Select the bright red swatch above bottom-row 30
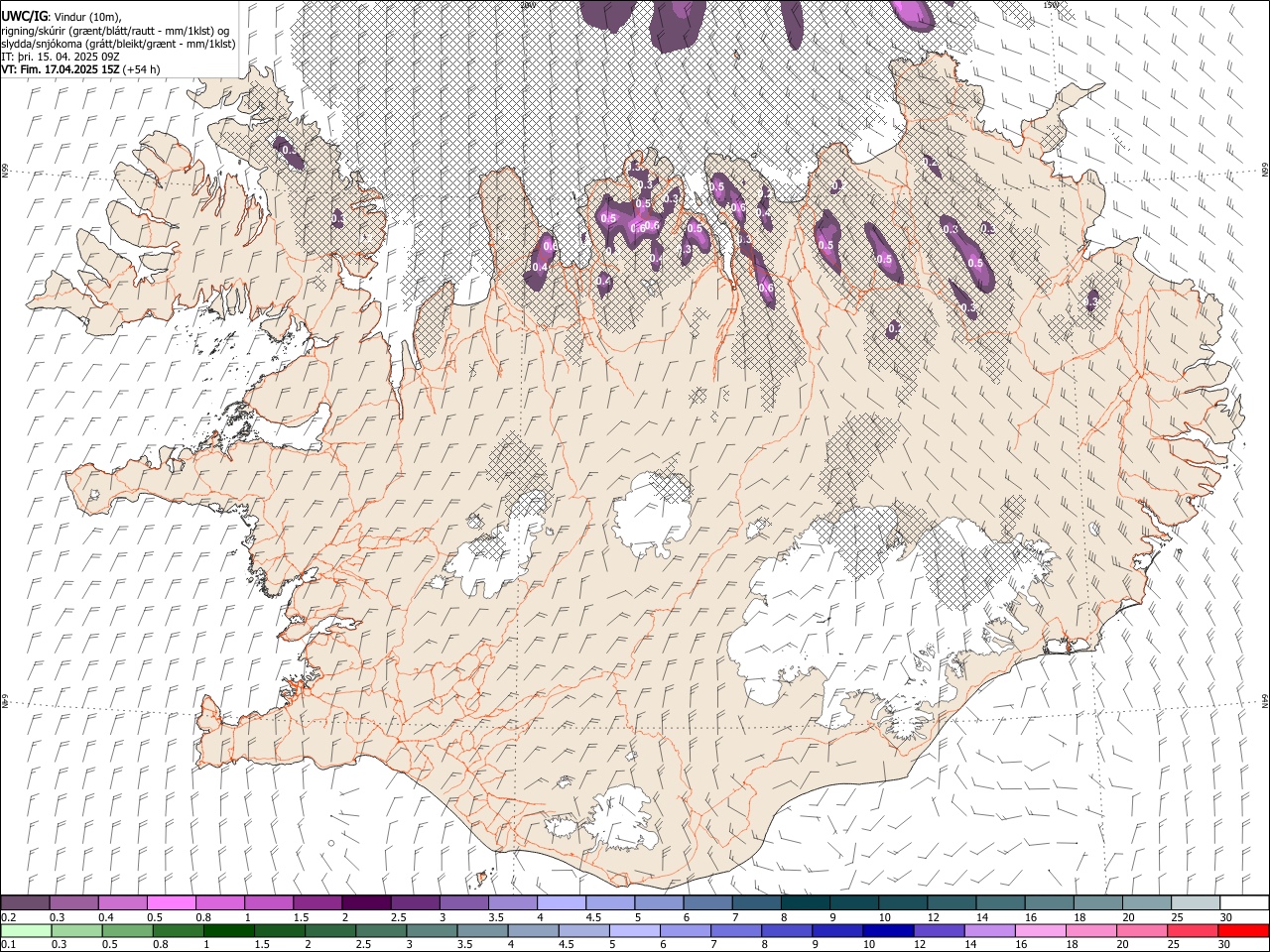This screenshot has width=1270, height=952. 1242,931
